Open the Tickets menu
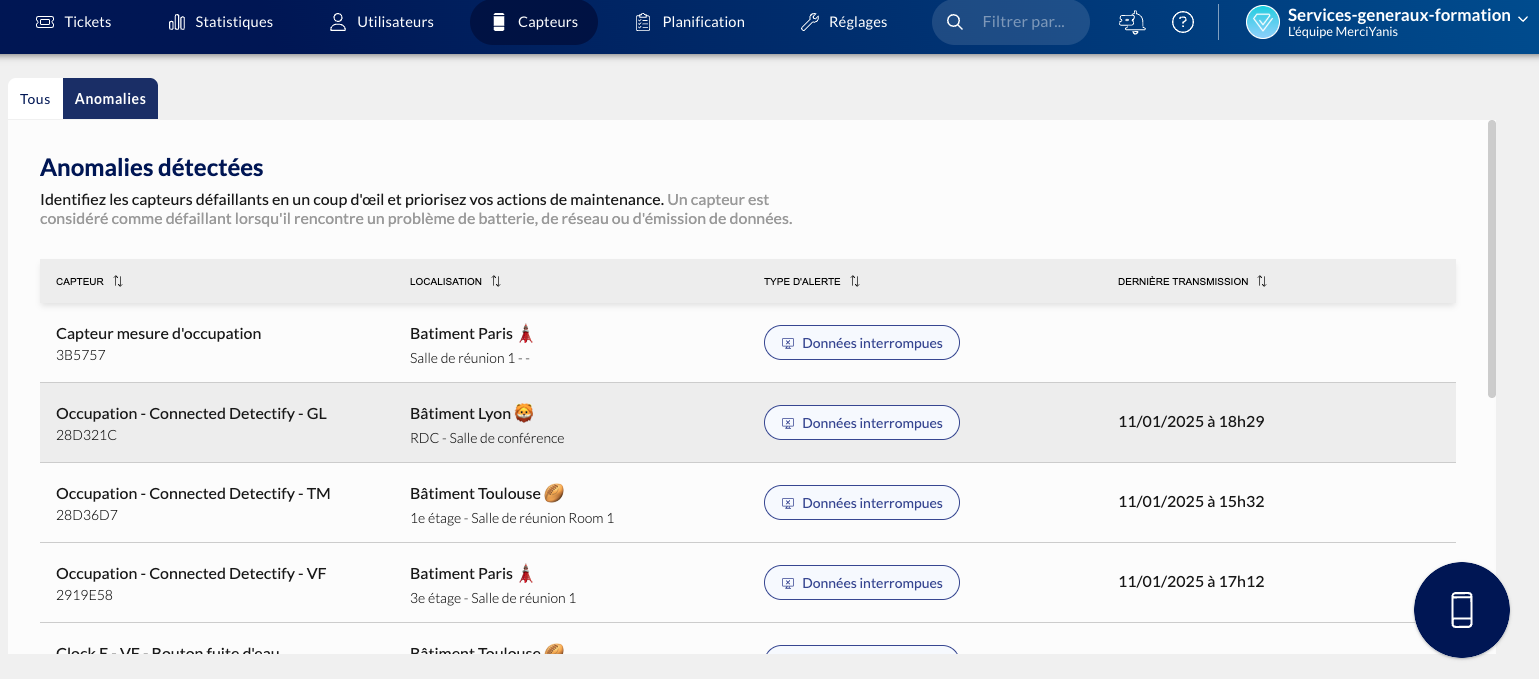The height and width of the screenshot is (679, 1539). [74, 22]
